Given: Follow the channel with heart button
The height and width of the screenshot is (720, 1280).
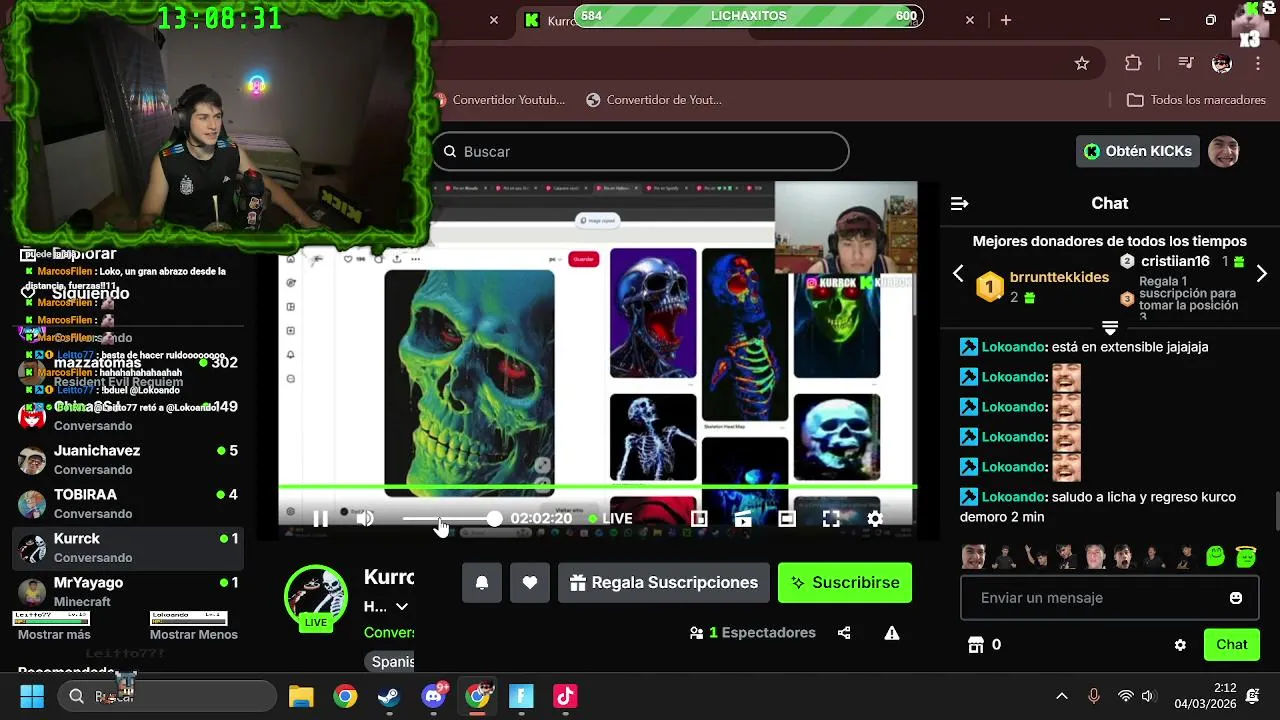Looking at the screenshot, I should point(530,583).
